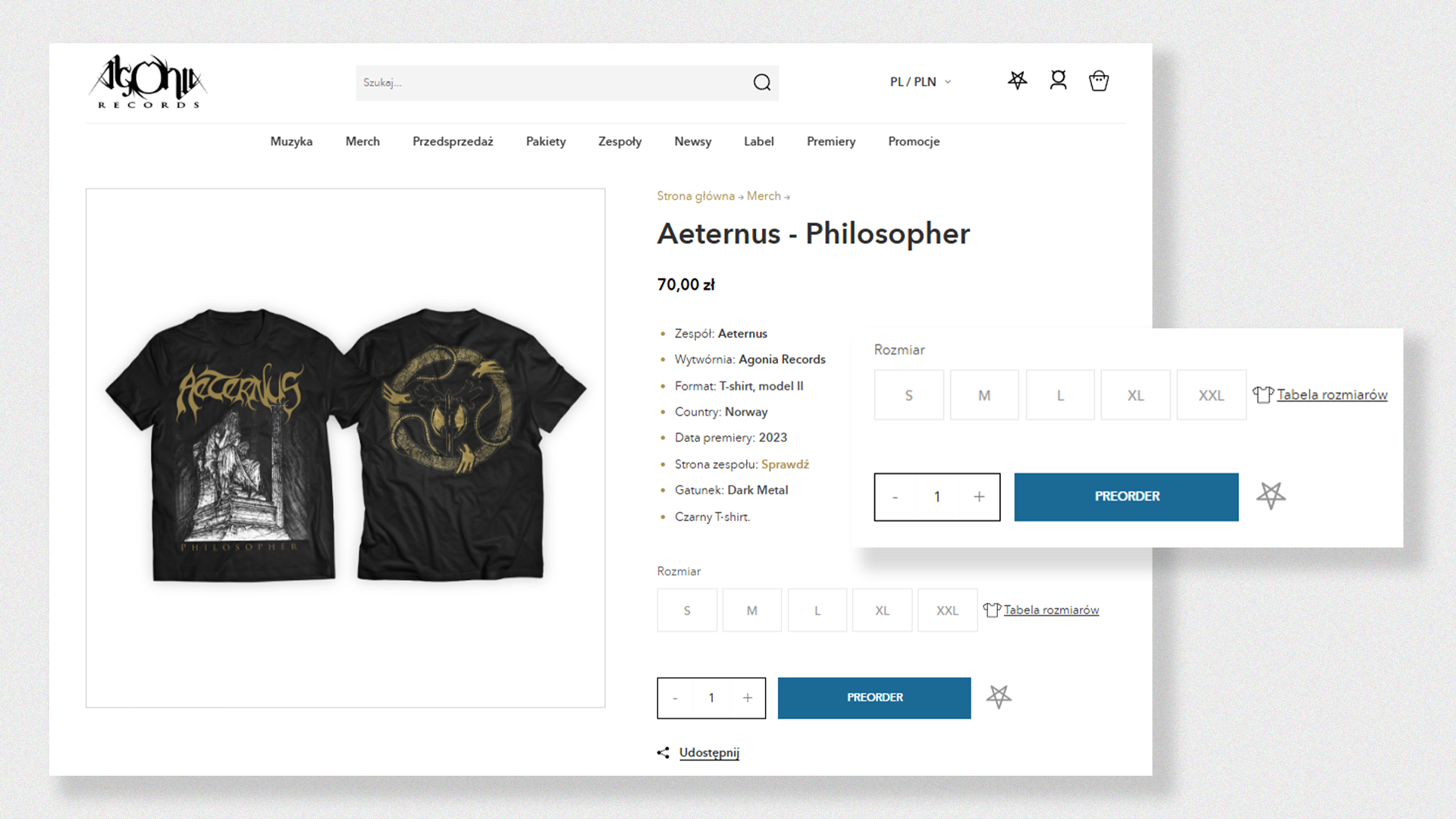Increase quantity with plus in enlarged panel
The width and height of the screenshot is (1456, 819).
click(979, 497)
